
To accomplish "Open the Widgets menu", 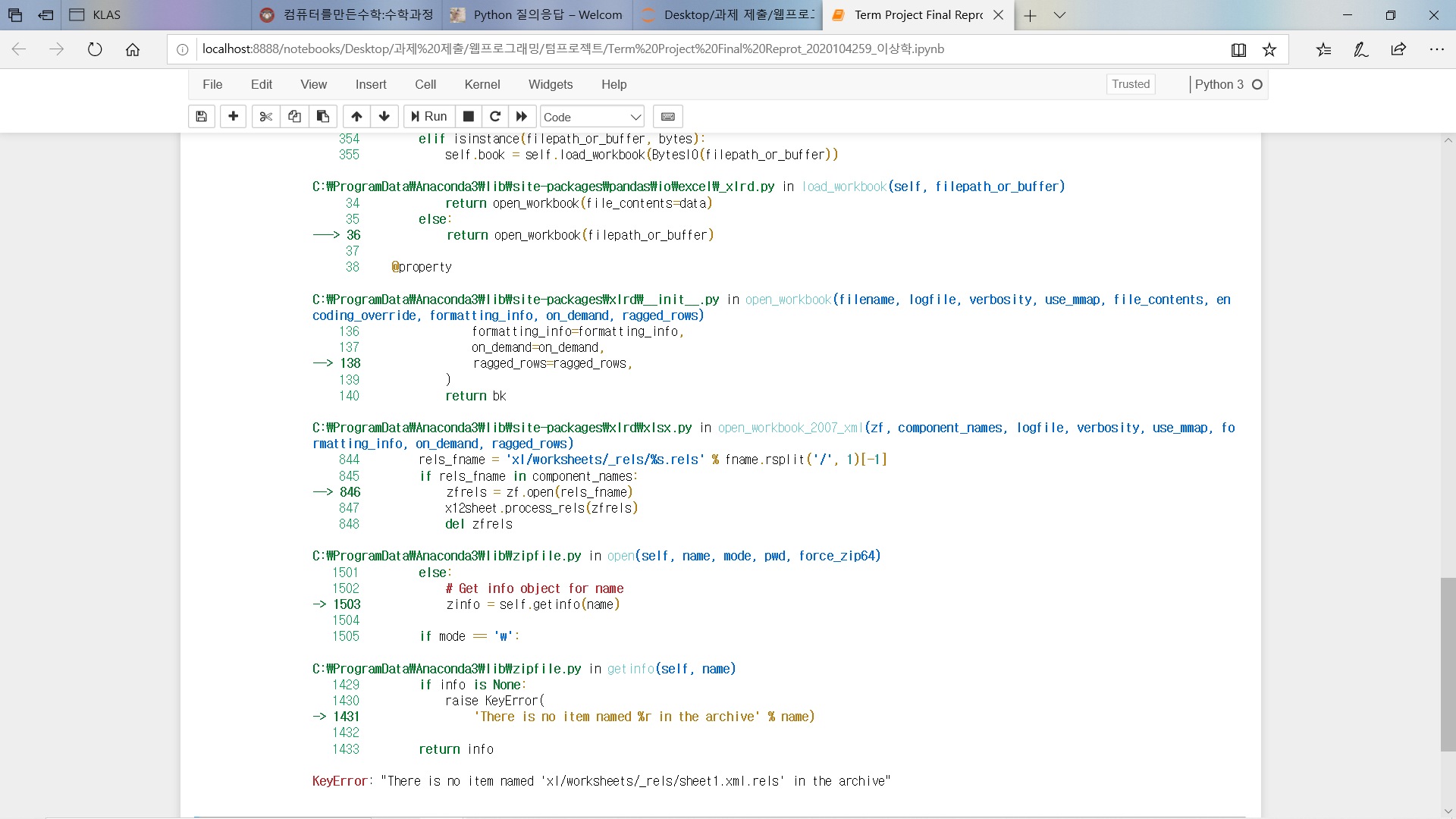I will [x=551, y=84].
